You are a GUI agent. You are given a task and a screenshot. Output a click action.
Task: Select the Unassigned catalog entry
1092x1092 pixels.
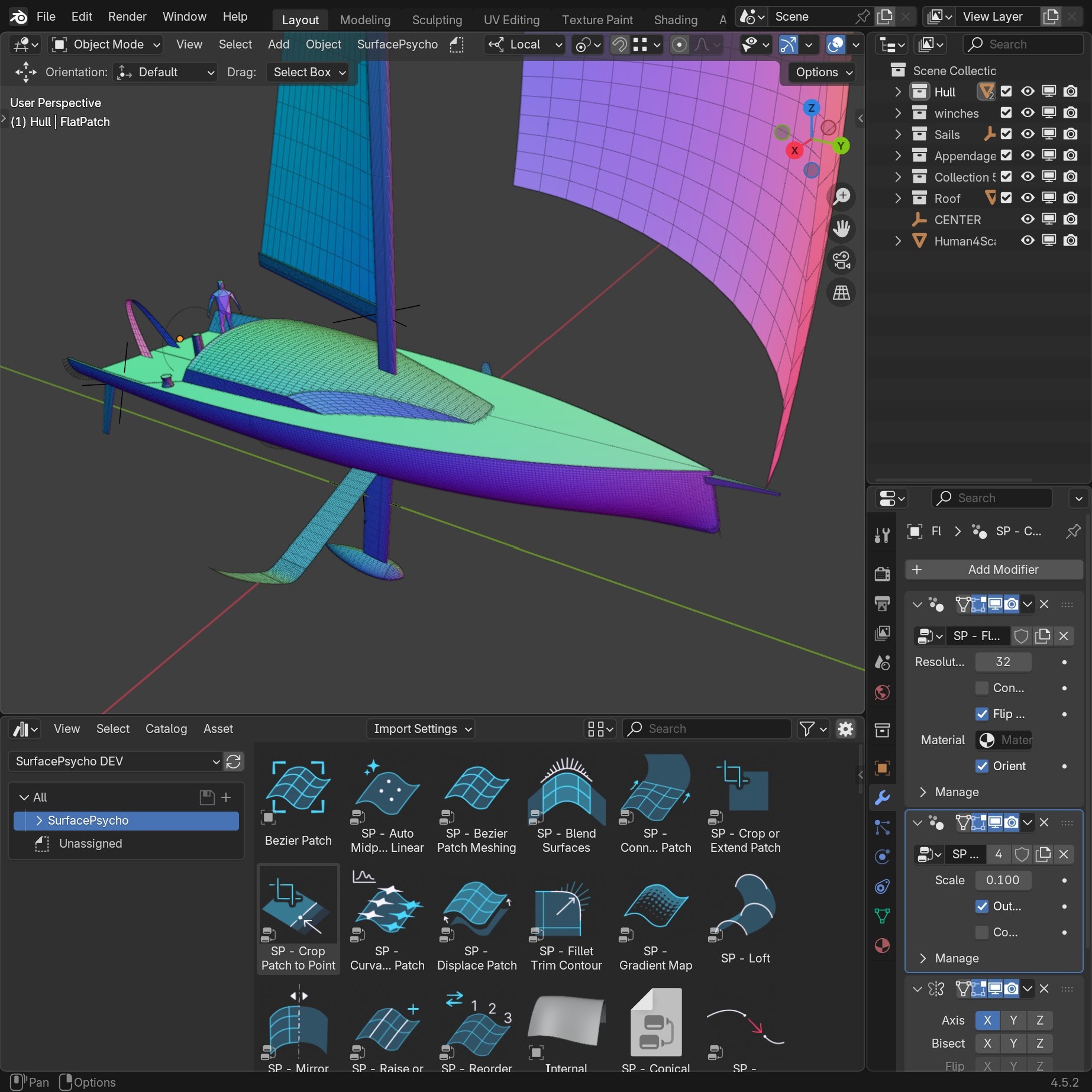pyautogui.click(x=126, y=844)
